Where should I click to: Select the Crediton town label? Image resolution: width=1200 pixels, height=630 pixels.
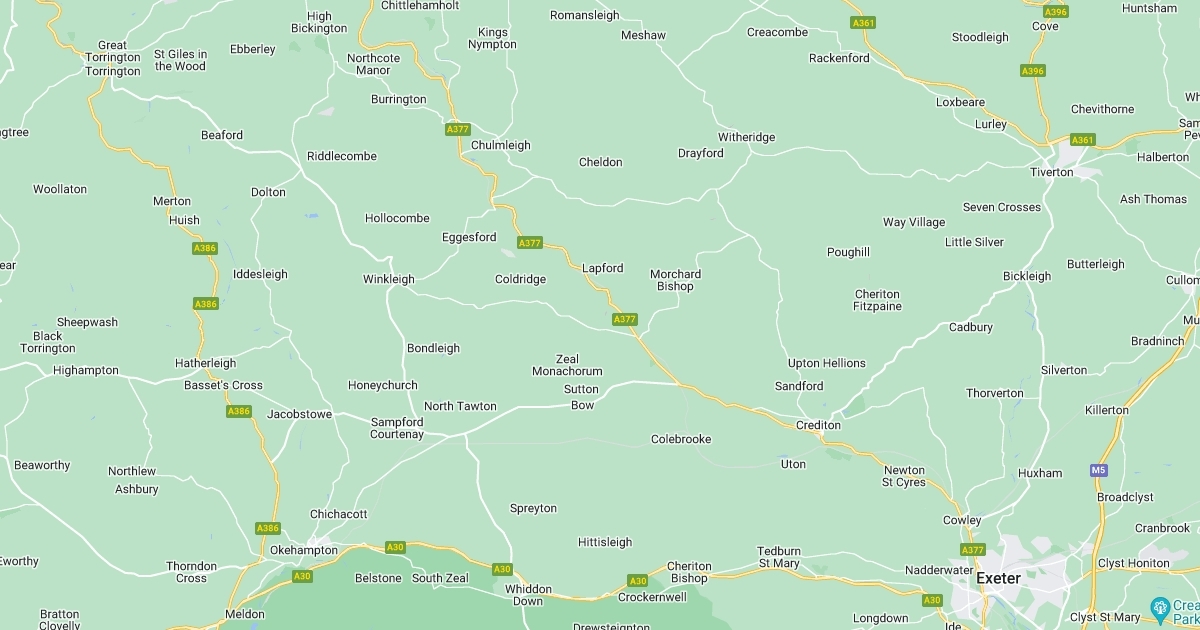pyautogui.click(x=818, y=425)
